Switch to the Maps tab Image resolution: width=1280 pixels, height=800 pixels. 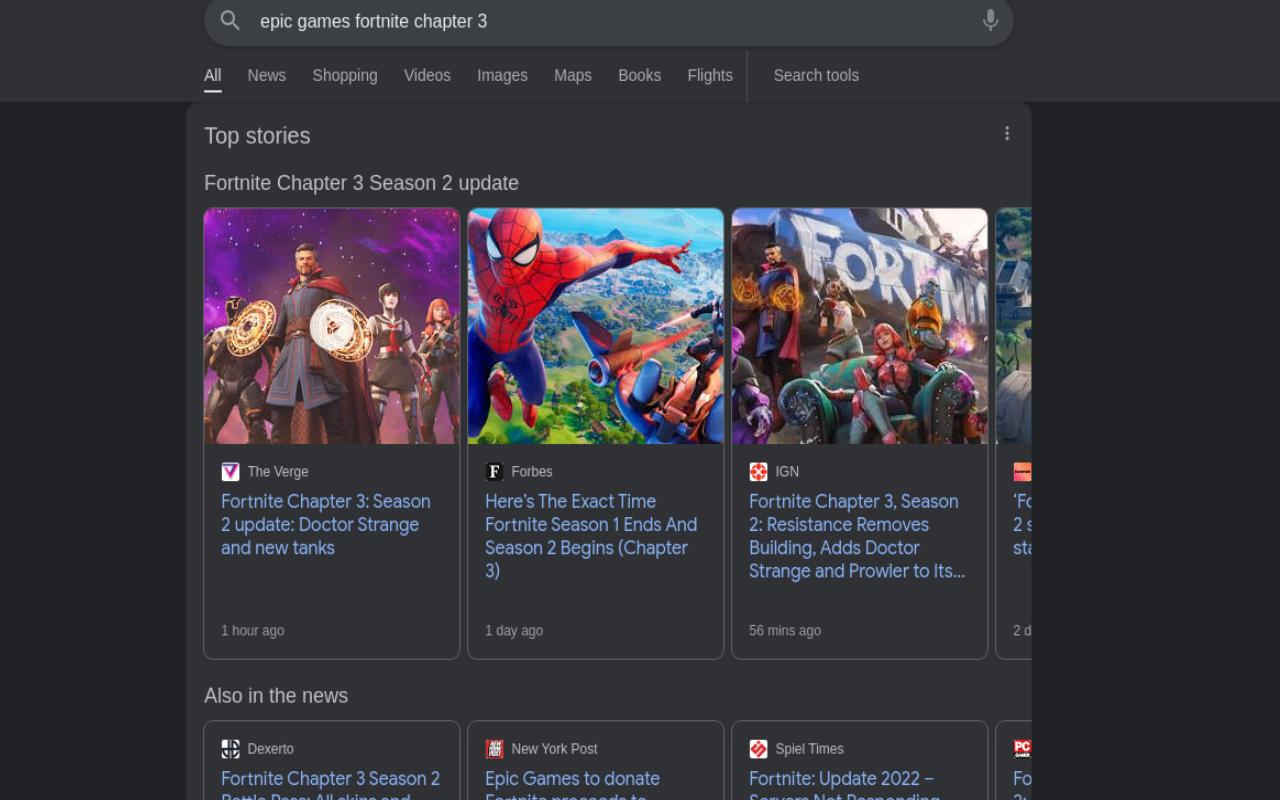(573, 75)
